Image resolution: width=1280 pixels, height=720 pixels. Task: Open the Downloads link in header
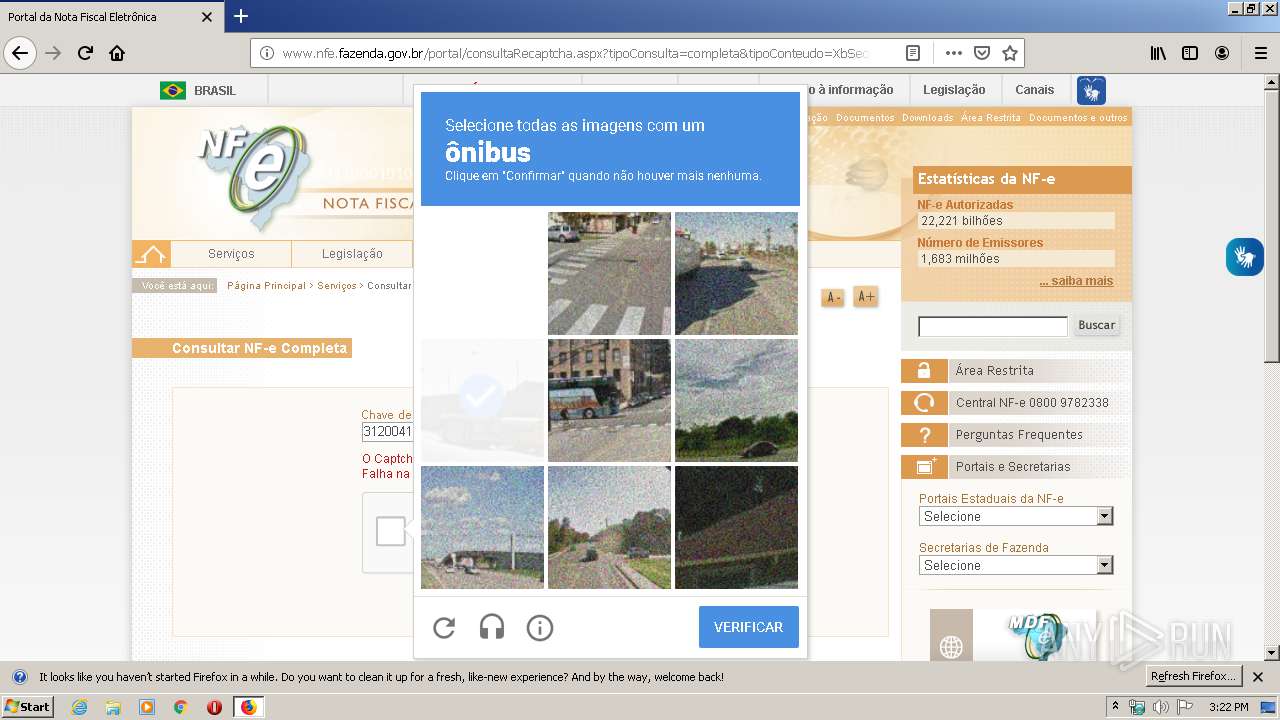coord(927,118)
